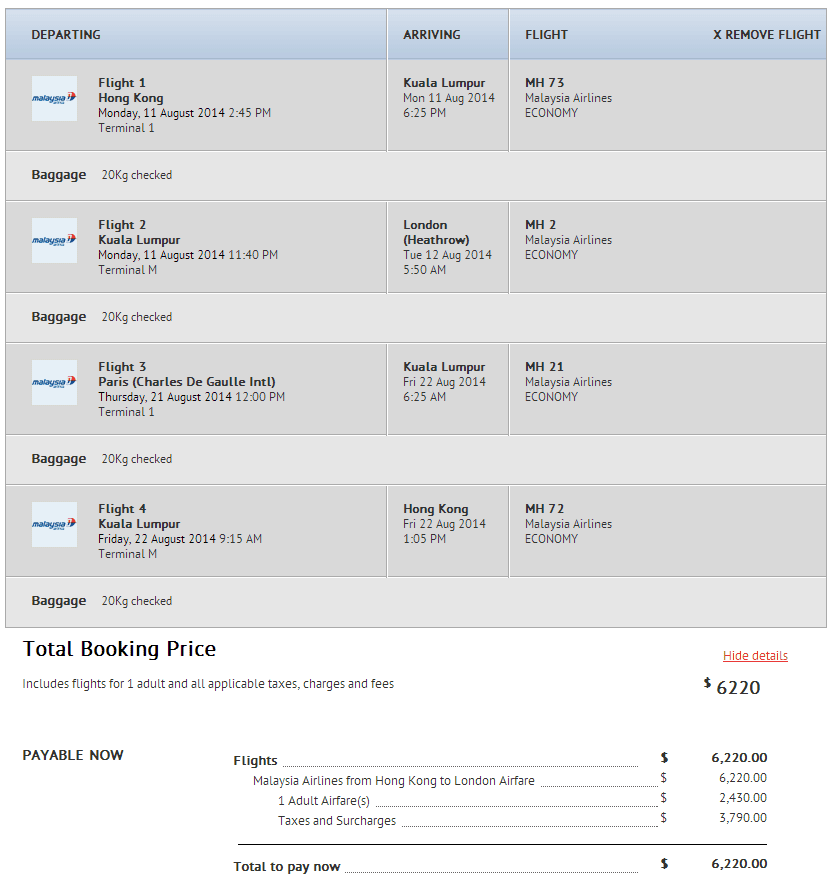The width and height of the screenshot is (835, 876).
Task: Click the Malaysia Airlines logo for Flight 1
Action: click(x=54, y=98)
